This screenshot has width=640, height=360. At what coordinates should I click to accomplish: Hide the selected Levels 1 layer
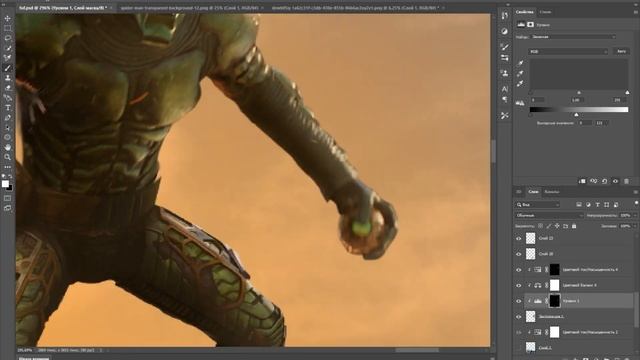point(519,301)
